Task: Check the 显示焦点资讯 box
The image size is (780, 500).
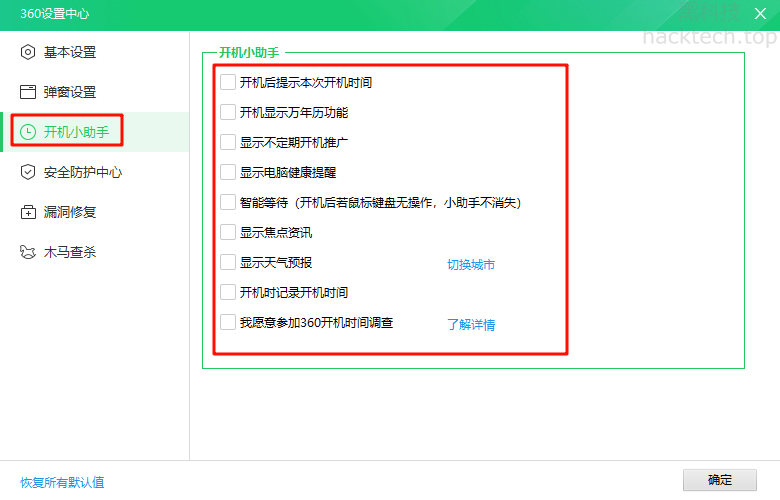Action: click(x=228, y=232)
